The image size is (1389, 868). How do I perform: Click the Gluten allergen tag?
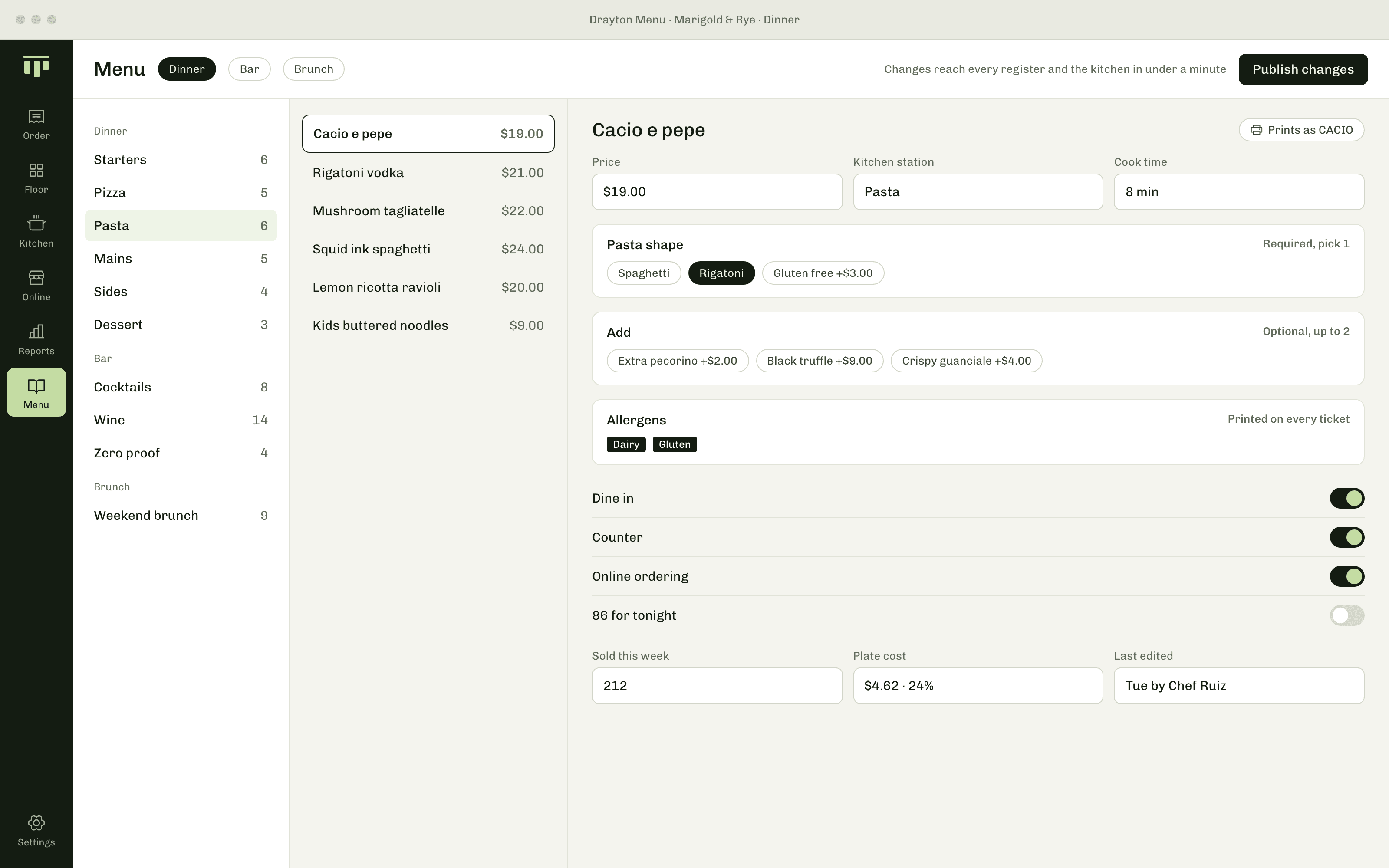tap(675, 444)
